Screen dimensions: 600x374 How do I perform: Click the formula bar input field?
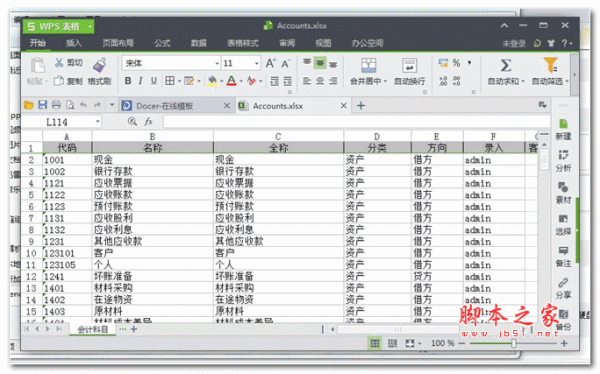click(x=356, y=122)
